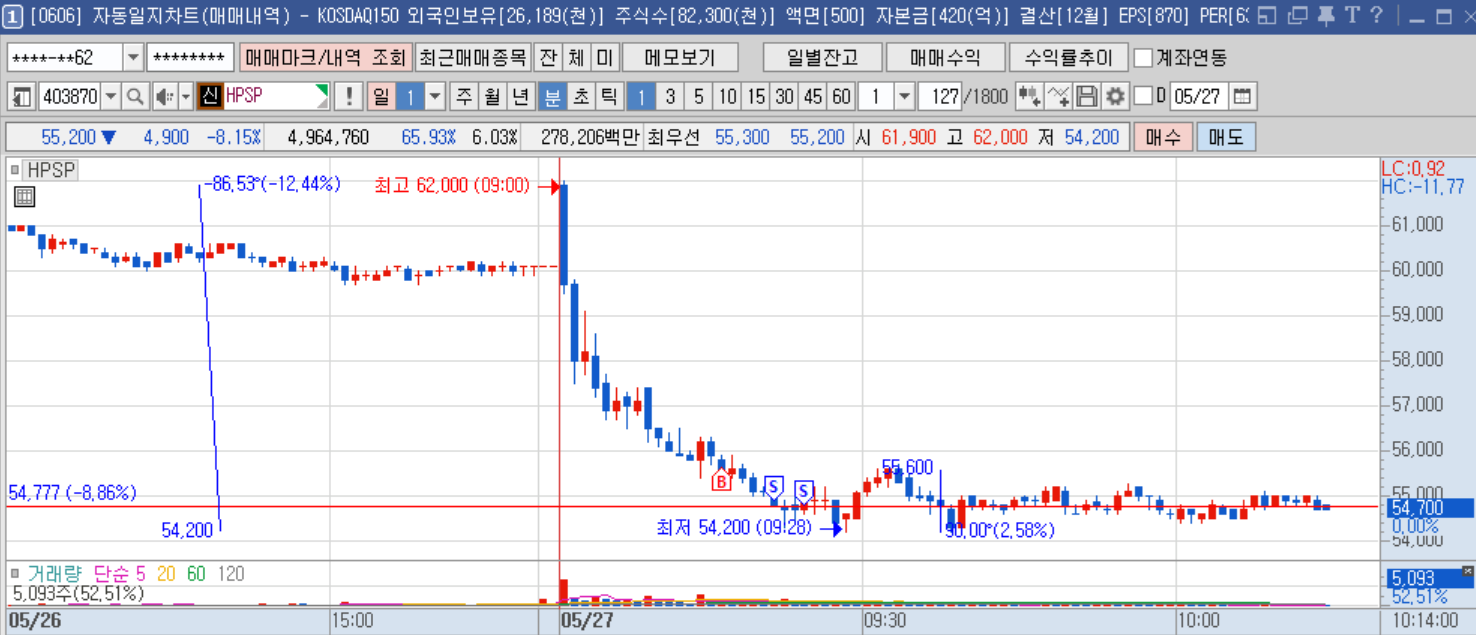The width and height of the screenshot is (1476, 635).
Task: Open chart settings gear icon
Action: (1115, 97)
